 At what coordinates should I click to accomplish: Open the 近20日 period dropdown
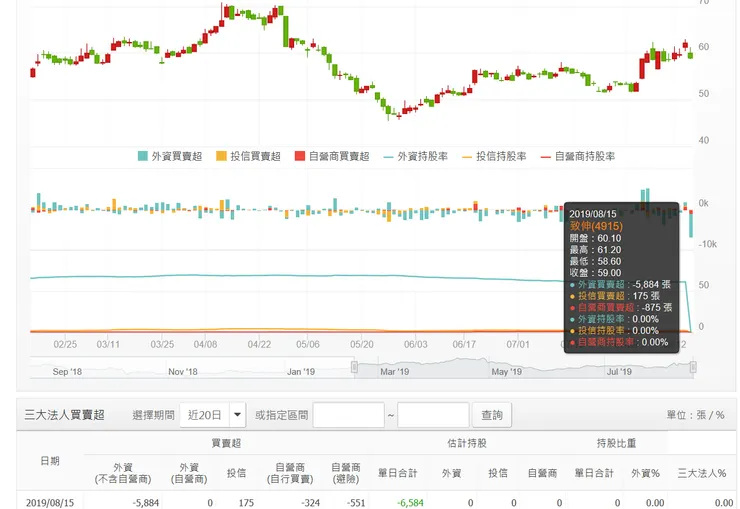(213, 415)
